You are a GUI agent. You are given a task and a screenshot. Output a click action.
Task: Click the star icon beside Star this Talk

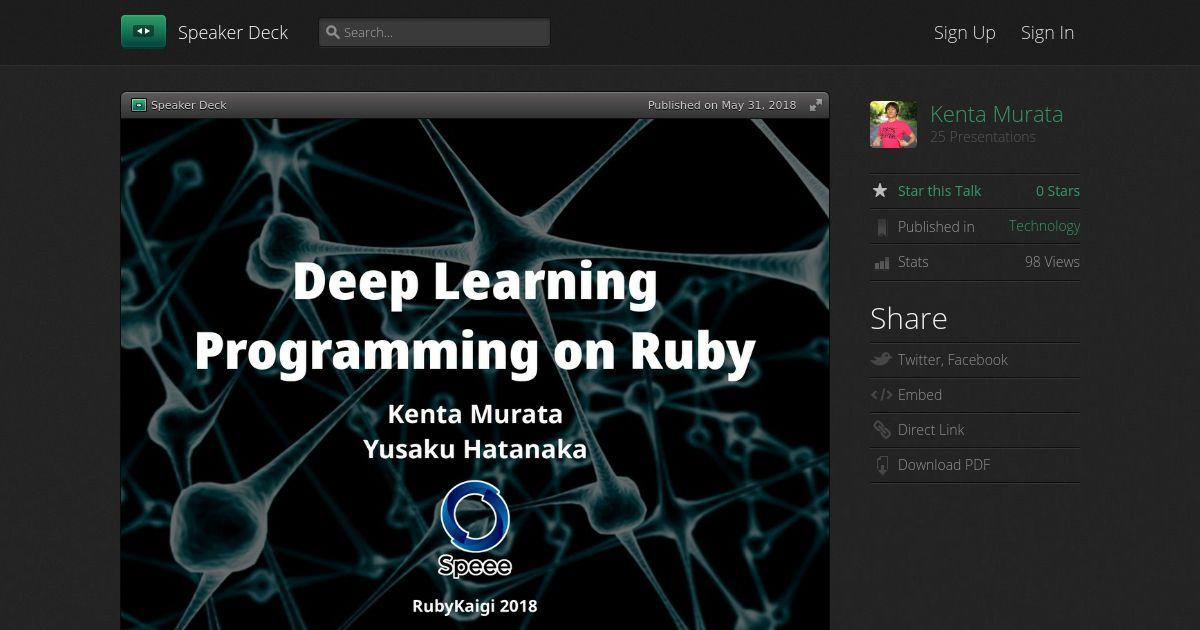pos(880,190)
